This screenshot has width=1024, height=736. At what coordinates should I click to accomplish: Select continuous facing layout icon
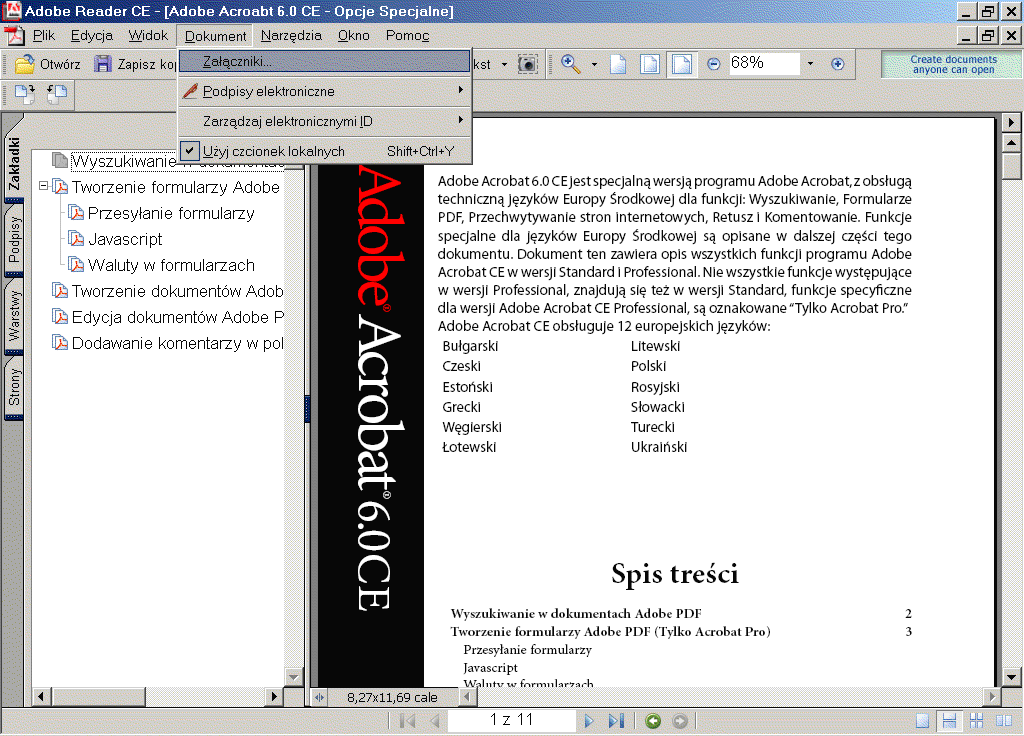coord(976,721)
